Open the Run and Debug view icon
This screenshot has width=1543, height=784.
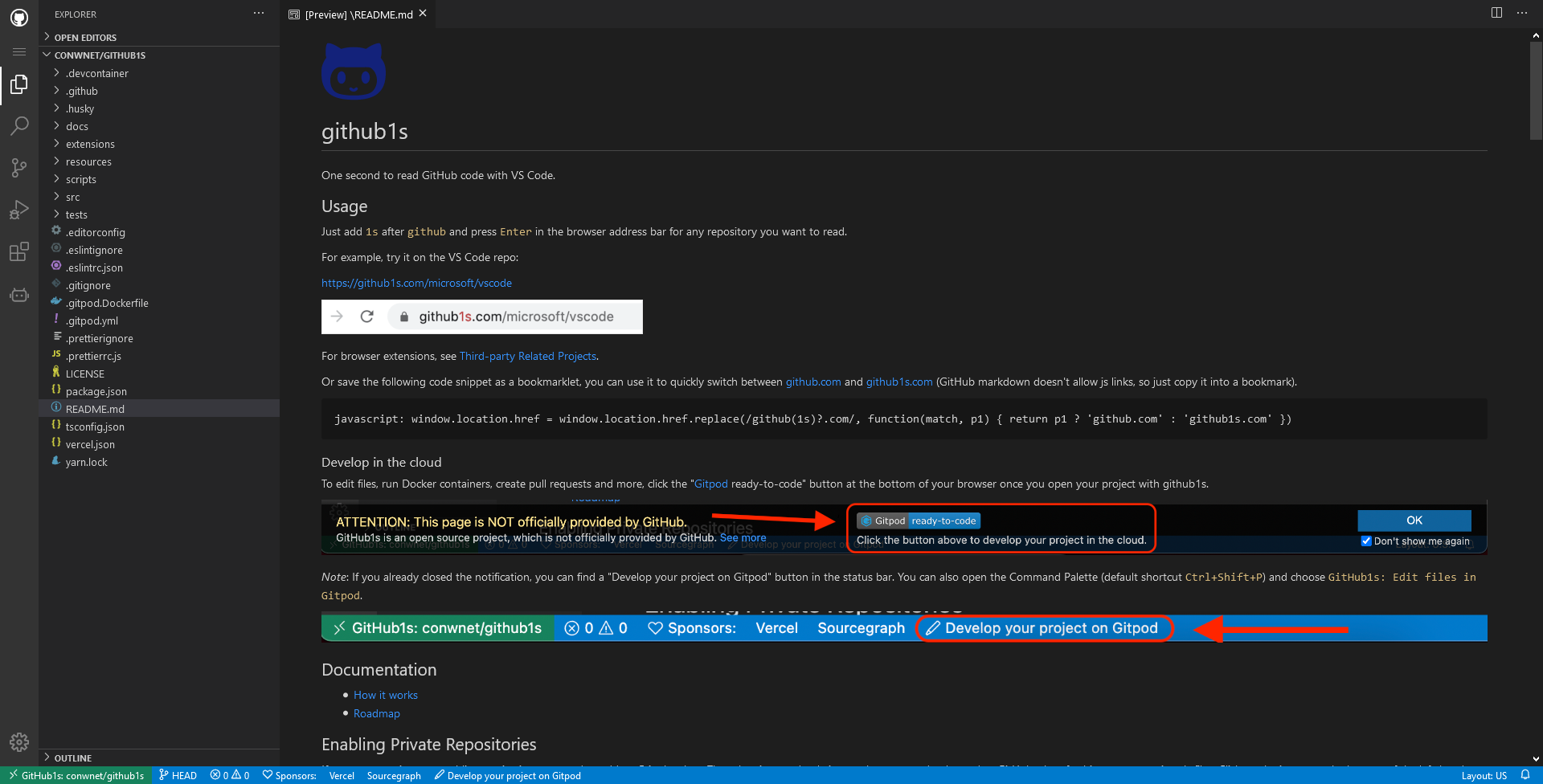click(x=19, y=210)
